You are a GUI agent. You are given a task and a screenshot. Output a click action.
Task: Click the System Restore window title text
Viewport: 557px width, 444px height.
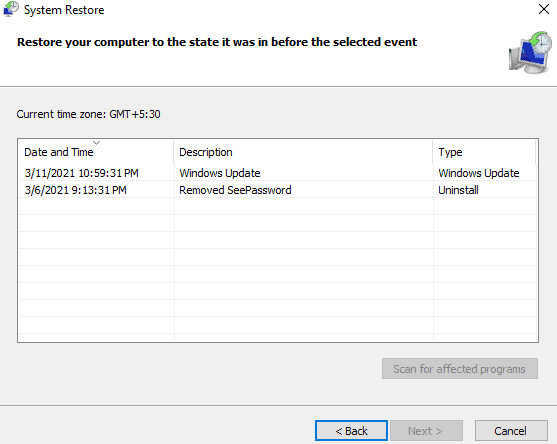tap(64, 10)
